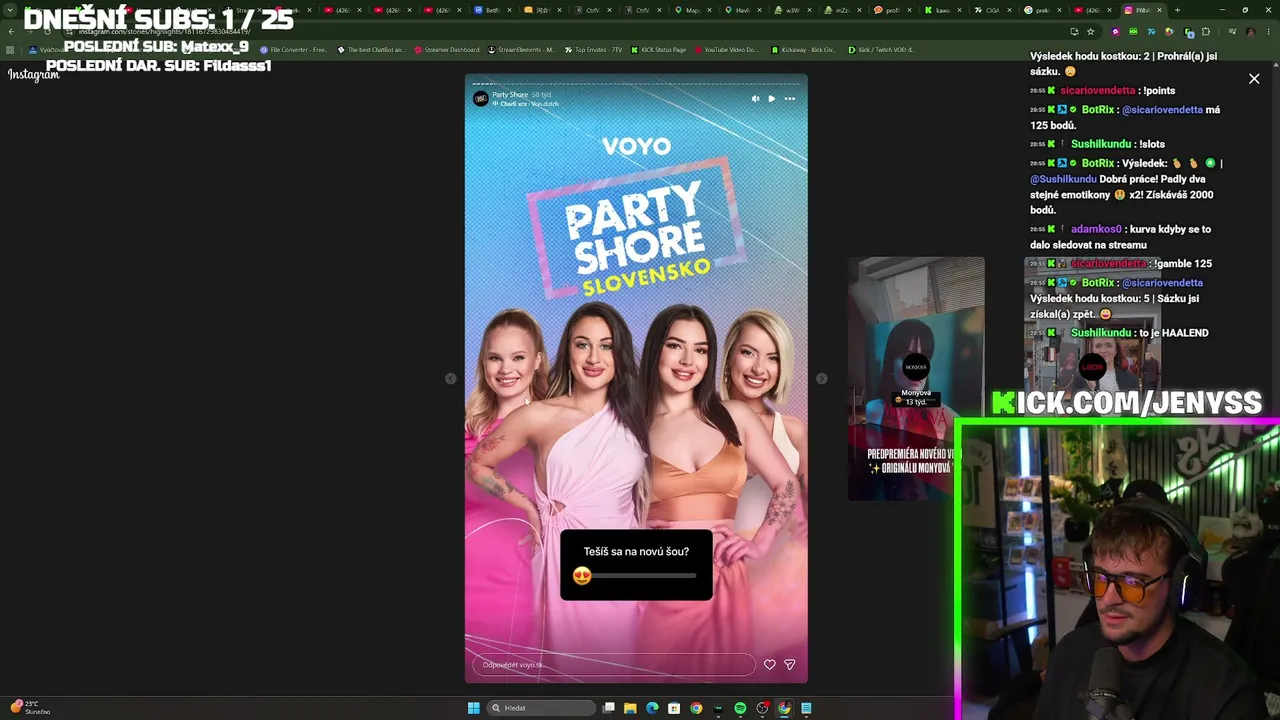Open the YouTube Video Do... bookmark

click(727, 50)
